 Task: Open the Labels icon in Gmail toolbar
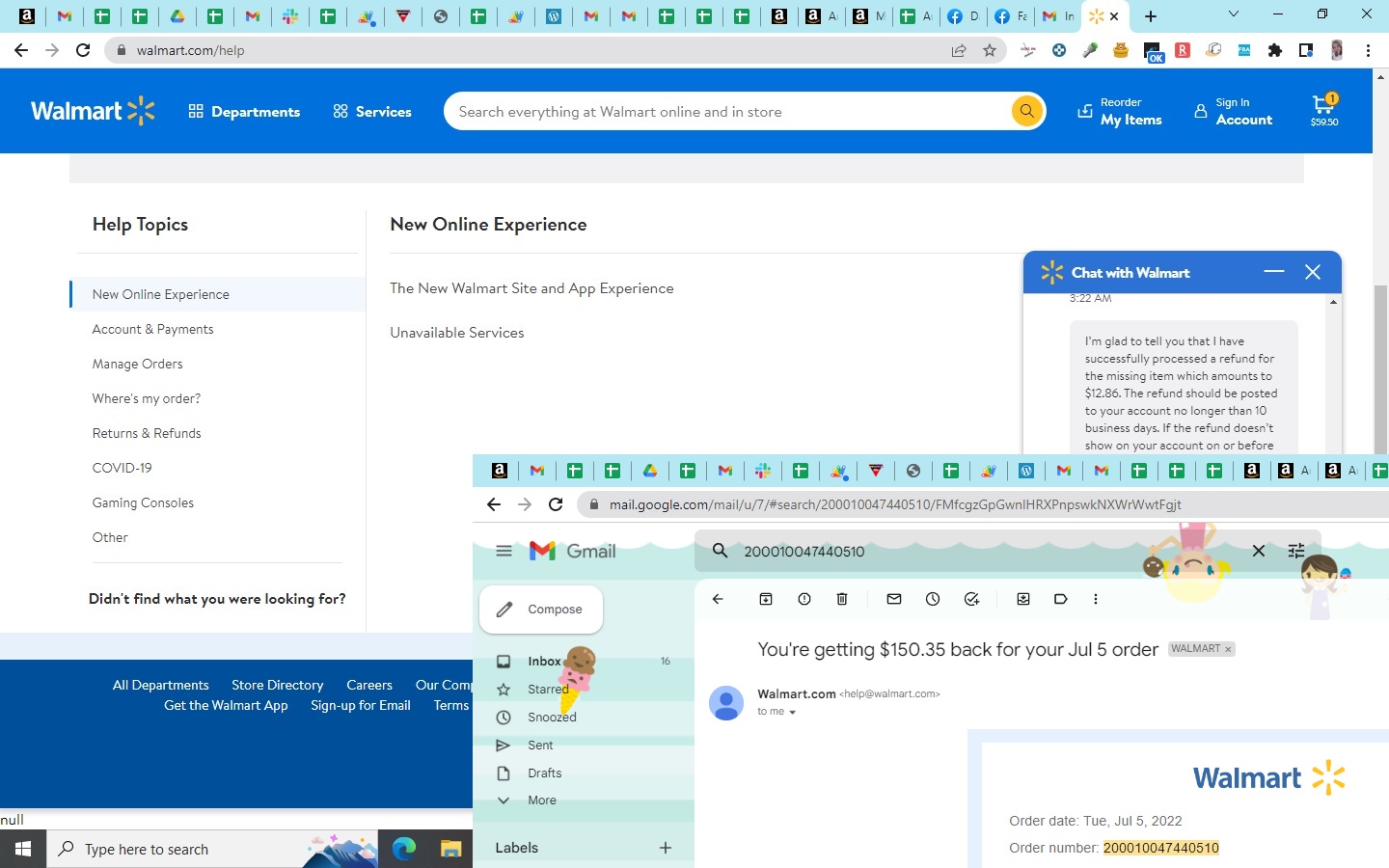(1061, 599)
